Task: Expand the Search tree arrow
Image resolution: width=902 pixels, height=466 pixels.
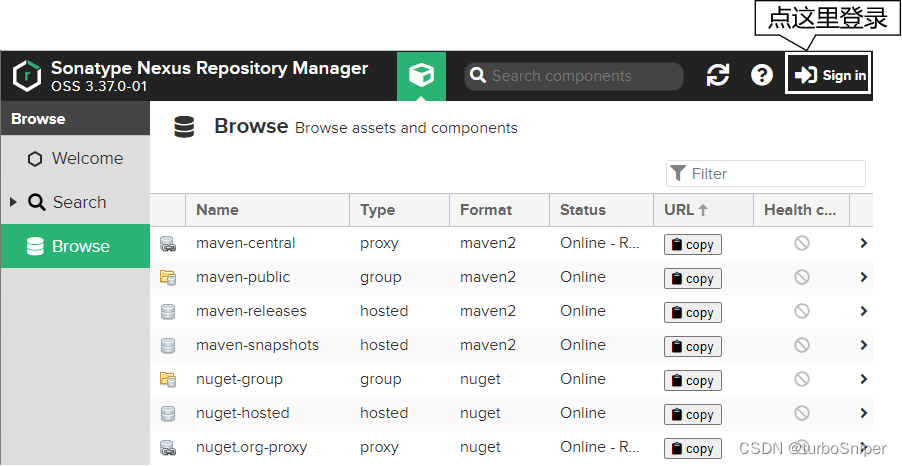Action: point(13,202)
